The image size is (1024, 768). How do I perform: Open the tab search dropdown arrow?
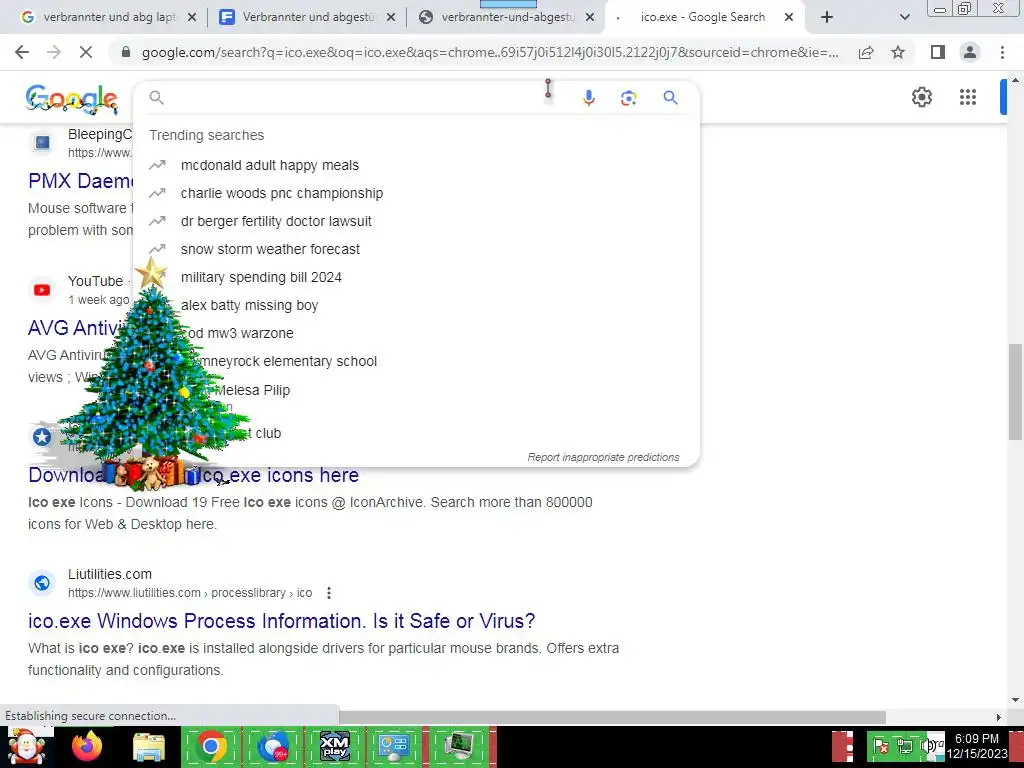point(904,18)
